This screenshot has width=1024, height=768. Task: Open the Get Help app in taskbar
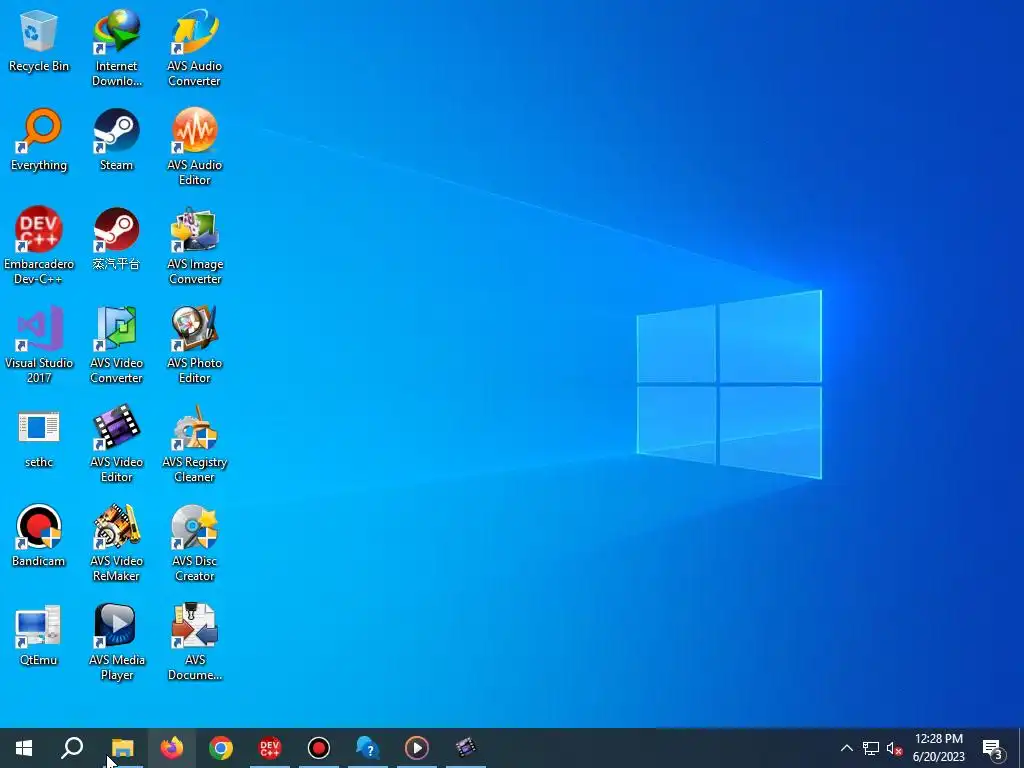(368, 748)
